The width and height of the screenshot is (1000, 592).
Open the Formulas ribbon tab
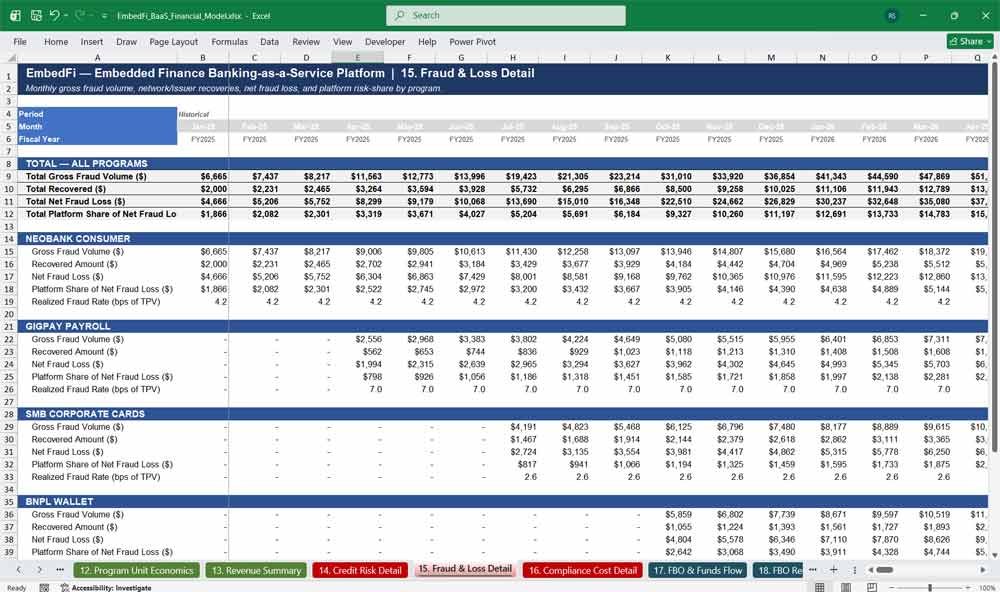(230, 41)
